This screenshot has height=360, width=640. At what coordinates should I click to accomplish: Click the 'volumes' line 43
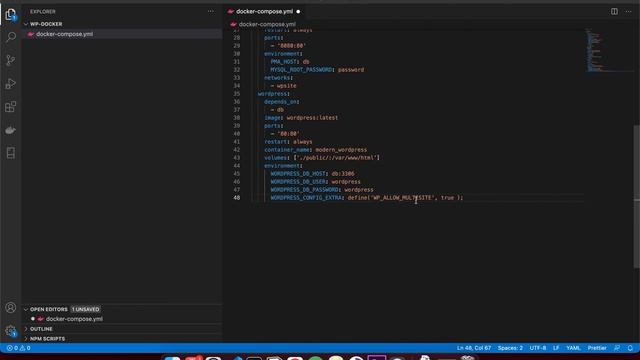322,158
